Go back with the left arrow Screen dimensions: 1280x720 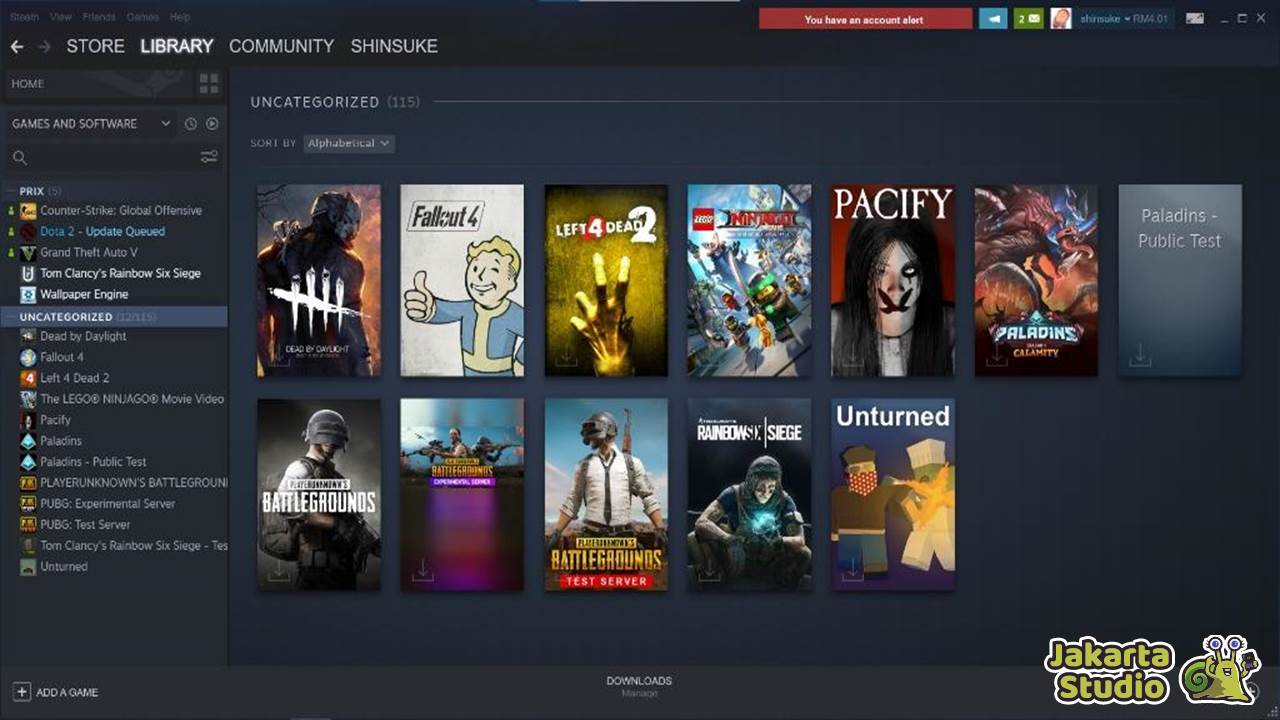[17, 47]
